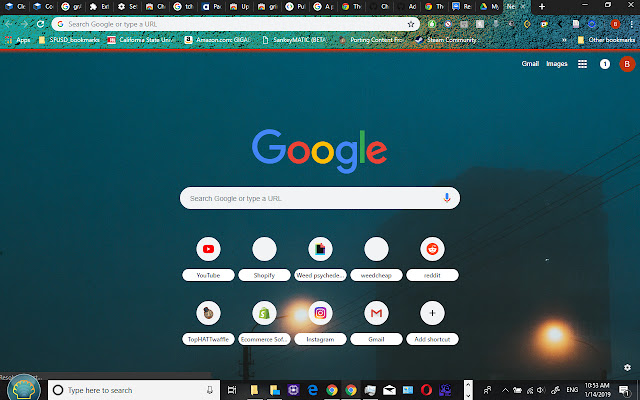Open the Other bookmarks folder
This screenshot has width=640, height=400.
tap(606, 40)
